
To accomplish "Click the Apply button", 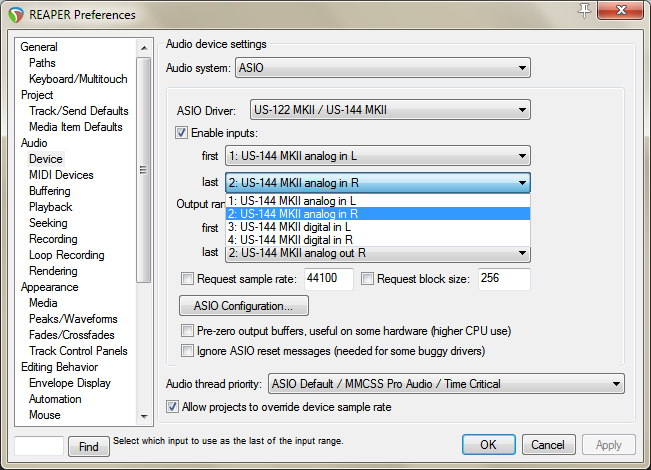I will 609,445.
